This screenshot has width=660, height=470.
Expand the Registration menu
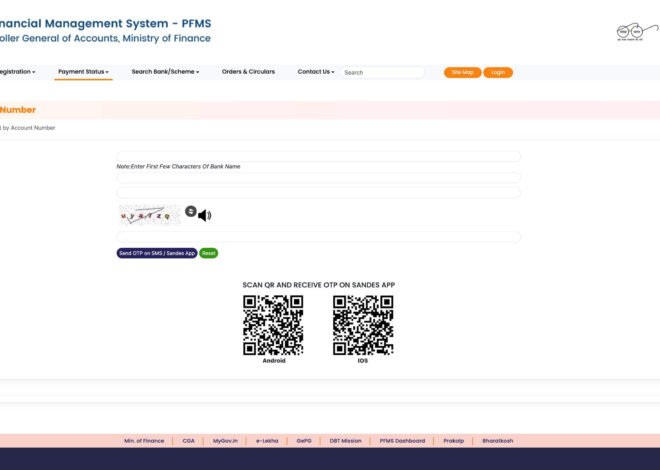[x=17, y=72]
